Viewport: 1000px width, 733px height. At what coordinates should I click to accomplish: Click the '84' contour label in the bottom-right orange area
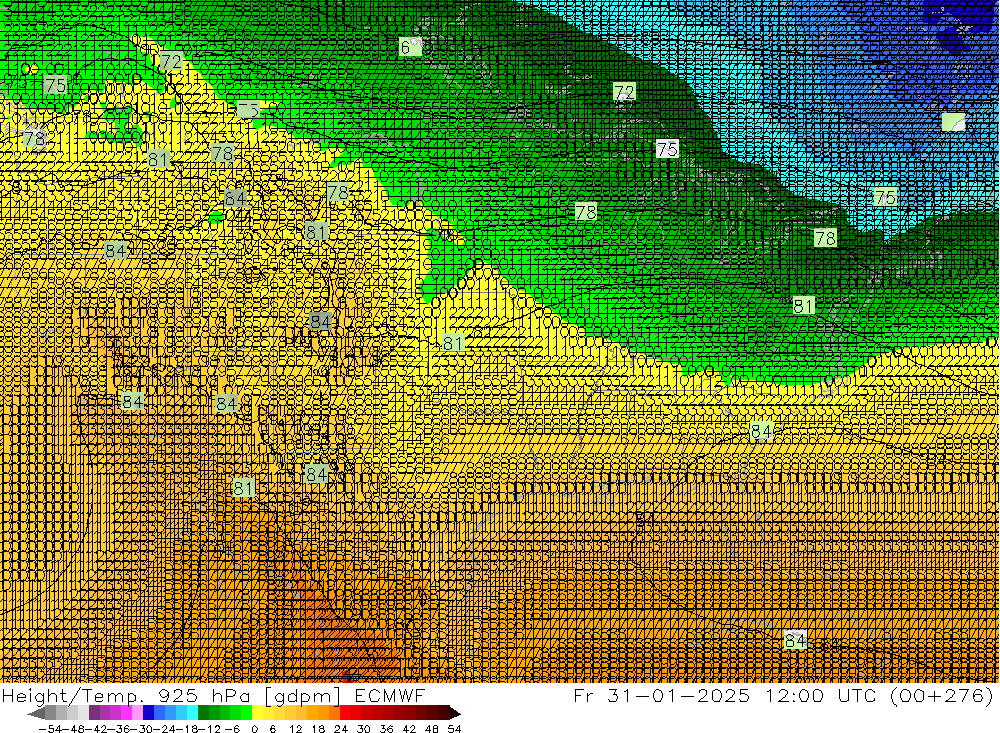tap(795, 640)
